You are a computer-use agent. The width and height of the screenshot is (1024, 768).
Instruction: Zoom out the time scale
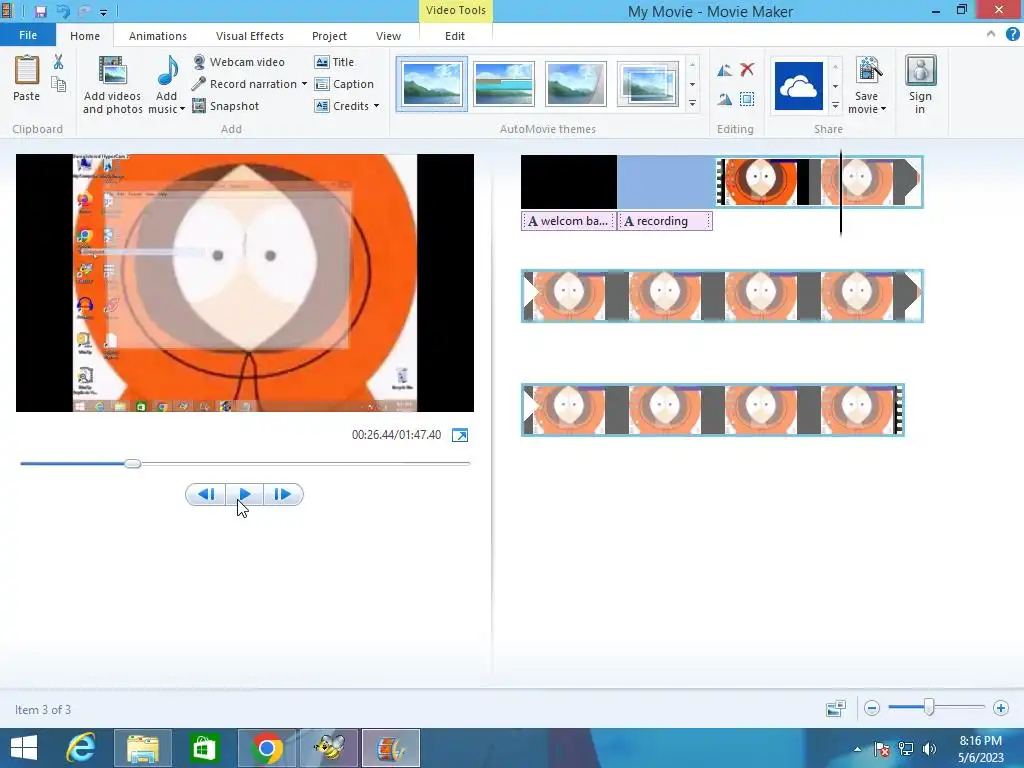[x=872, y=708]
